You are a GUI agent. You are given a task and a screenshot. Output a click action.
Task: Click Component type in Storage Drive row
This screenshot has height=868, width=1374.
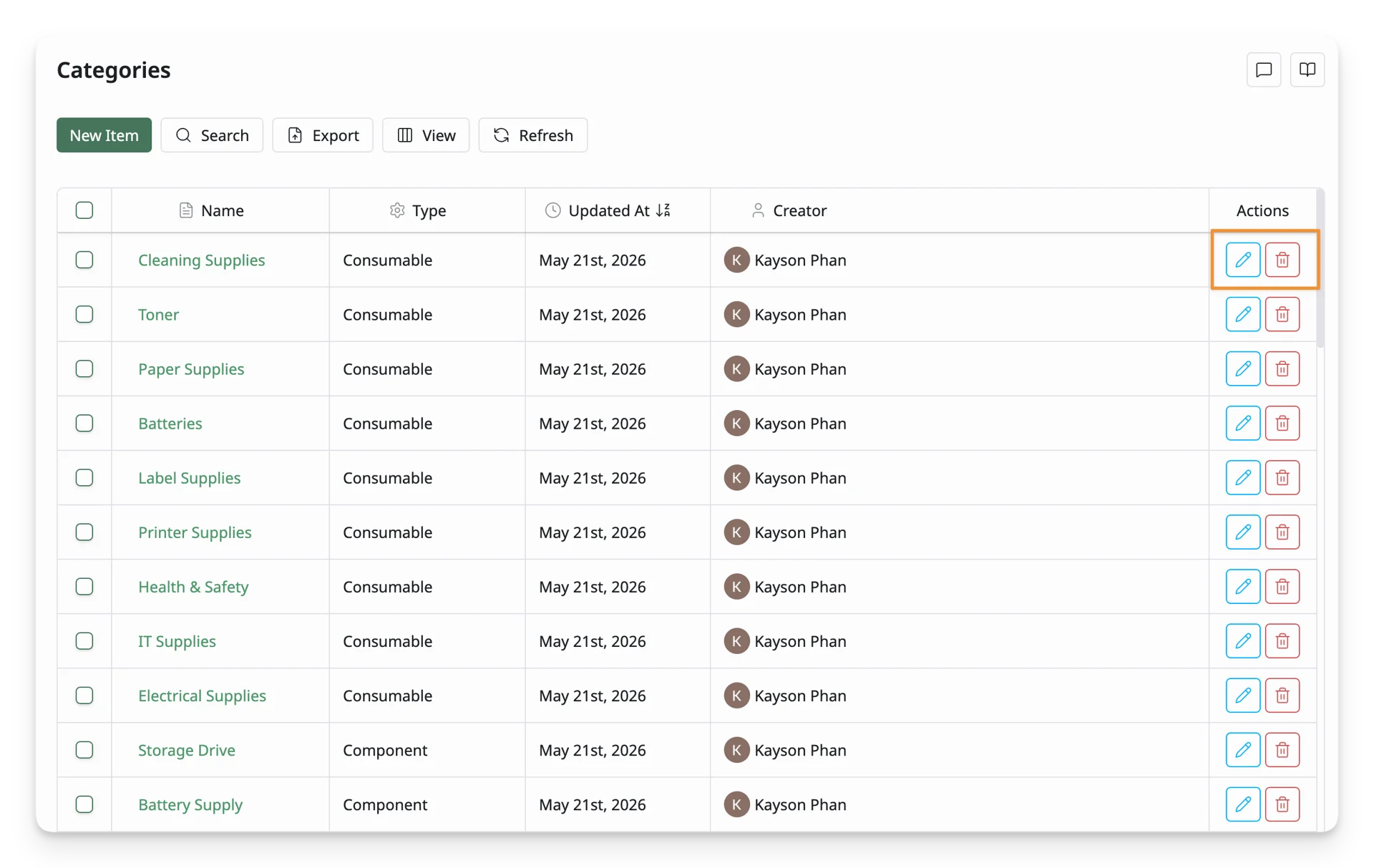tap(385, 750)
